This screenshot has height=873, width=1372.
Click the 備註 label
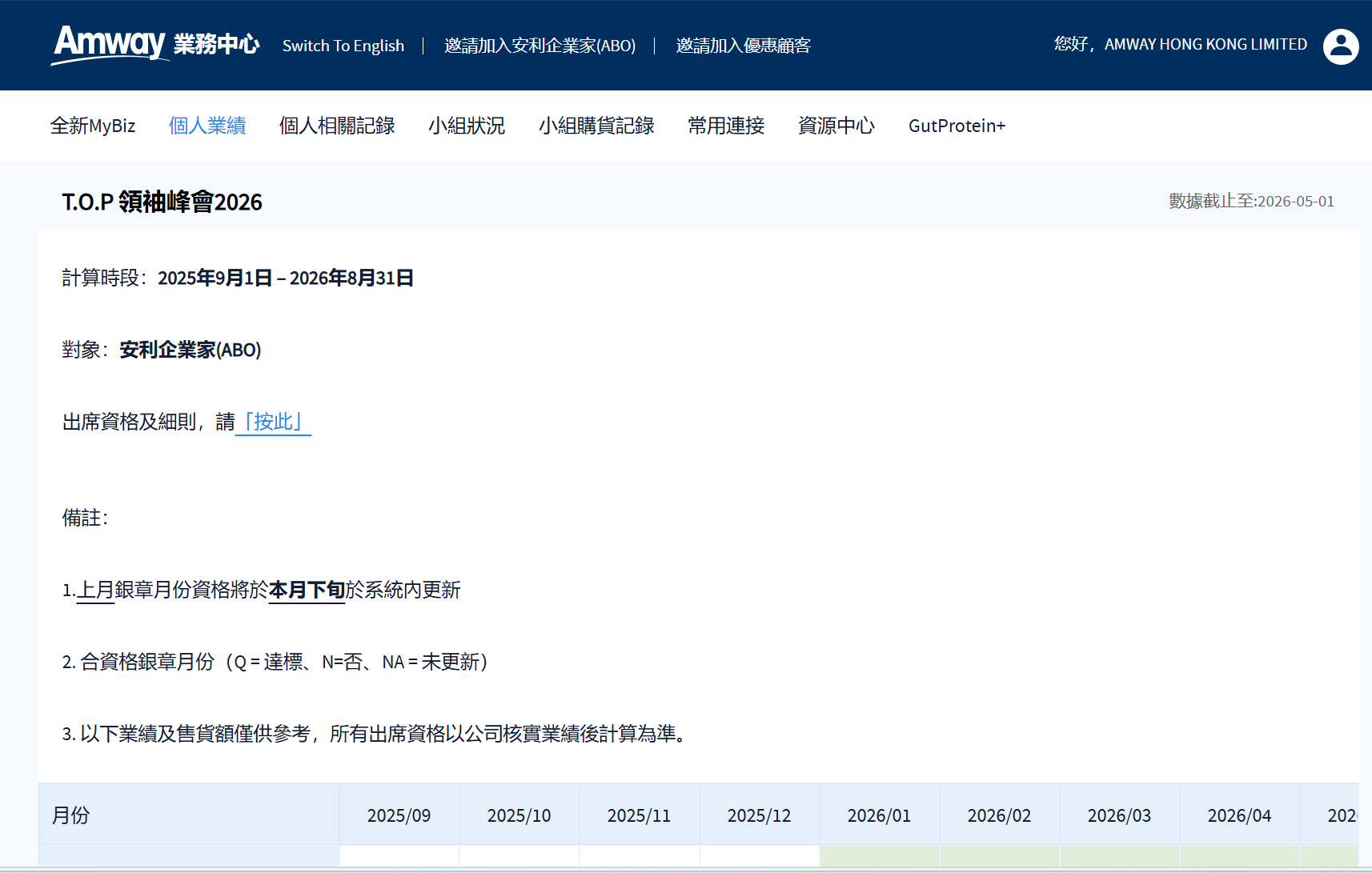point(85,518)
